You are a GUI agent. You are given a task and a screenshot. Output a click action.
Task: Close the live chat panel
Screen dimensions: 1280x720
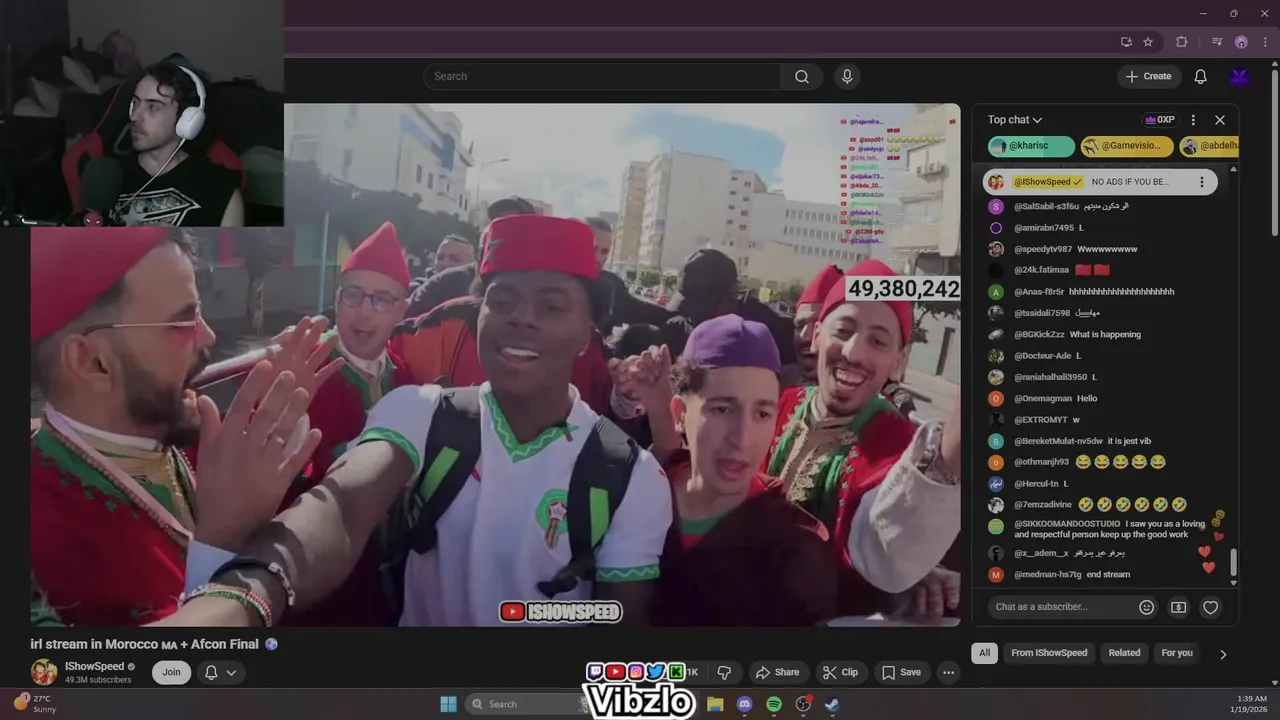(1220, 120)
